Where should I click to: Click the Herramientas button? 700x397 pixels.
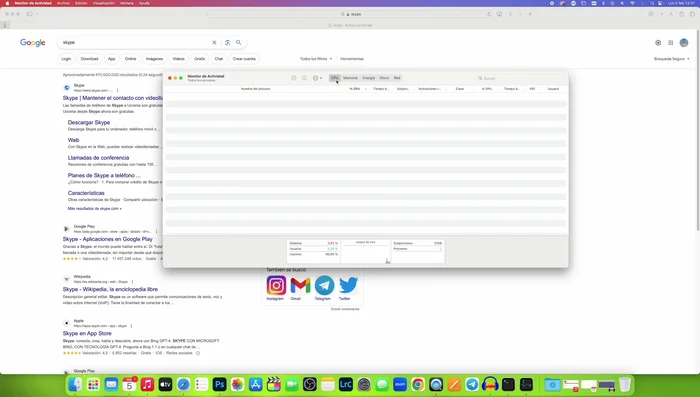[352, 59]
